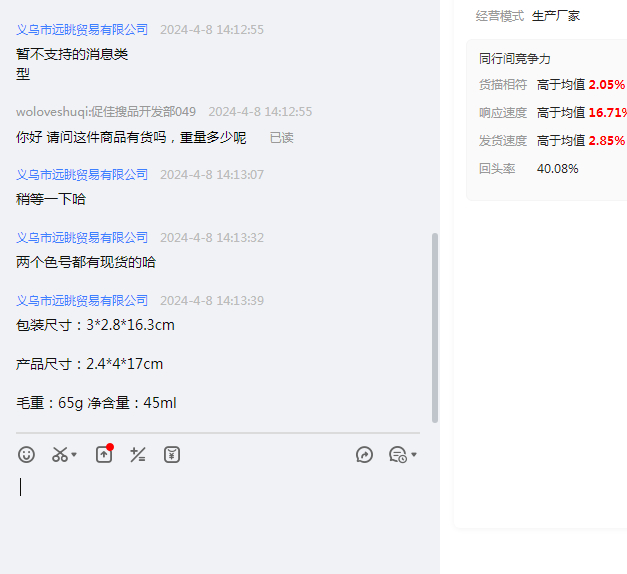The height and width of the screenshot is (574, 627).
Task: Click the 经营模式 生产厂家 label
Action: click(527, 16)
